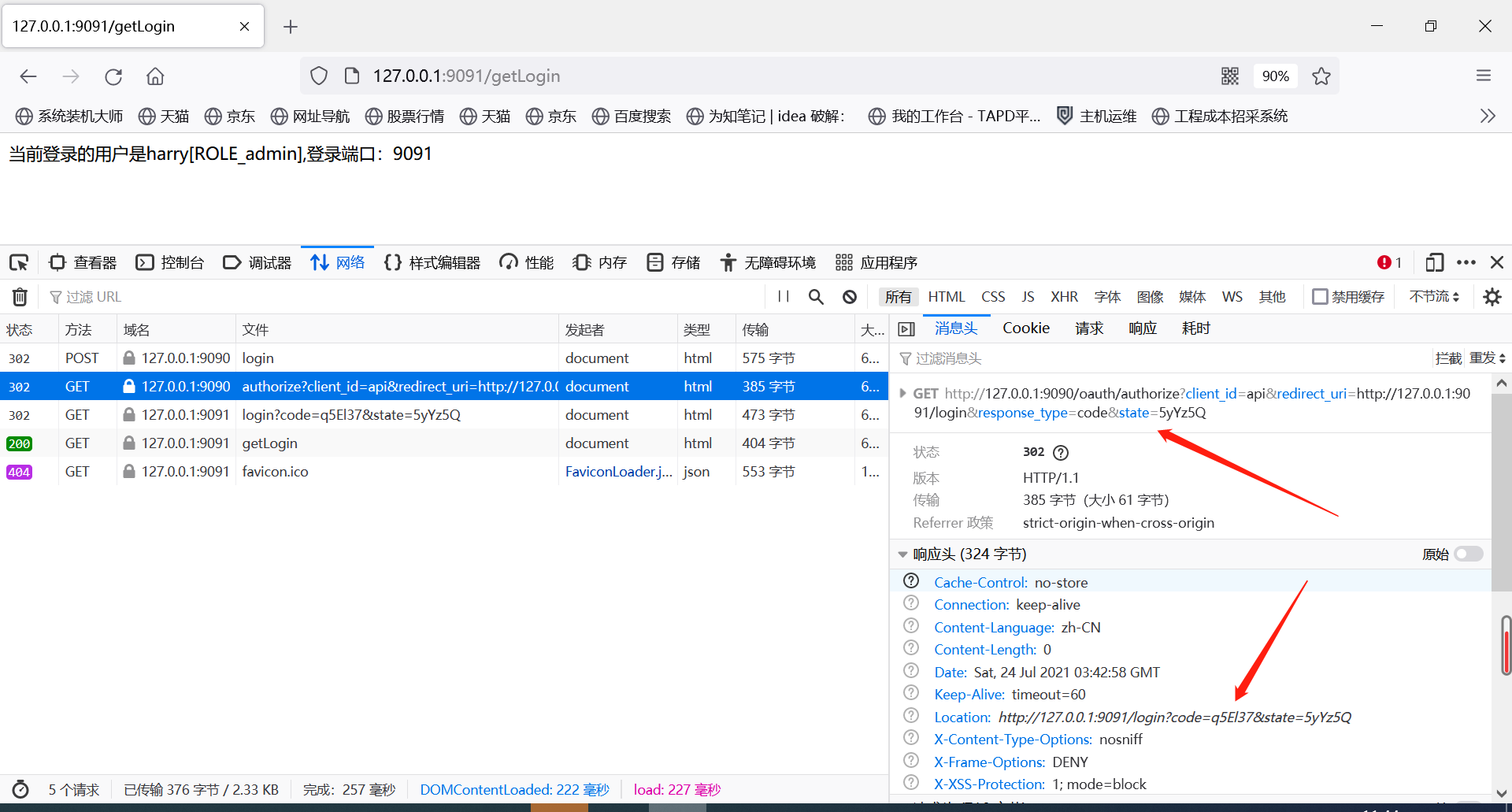
Task: Filter requests by 其他 (other)
Action: tap(1272, 297)
